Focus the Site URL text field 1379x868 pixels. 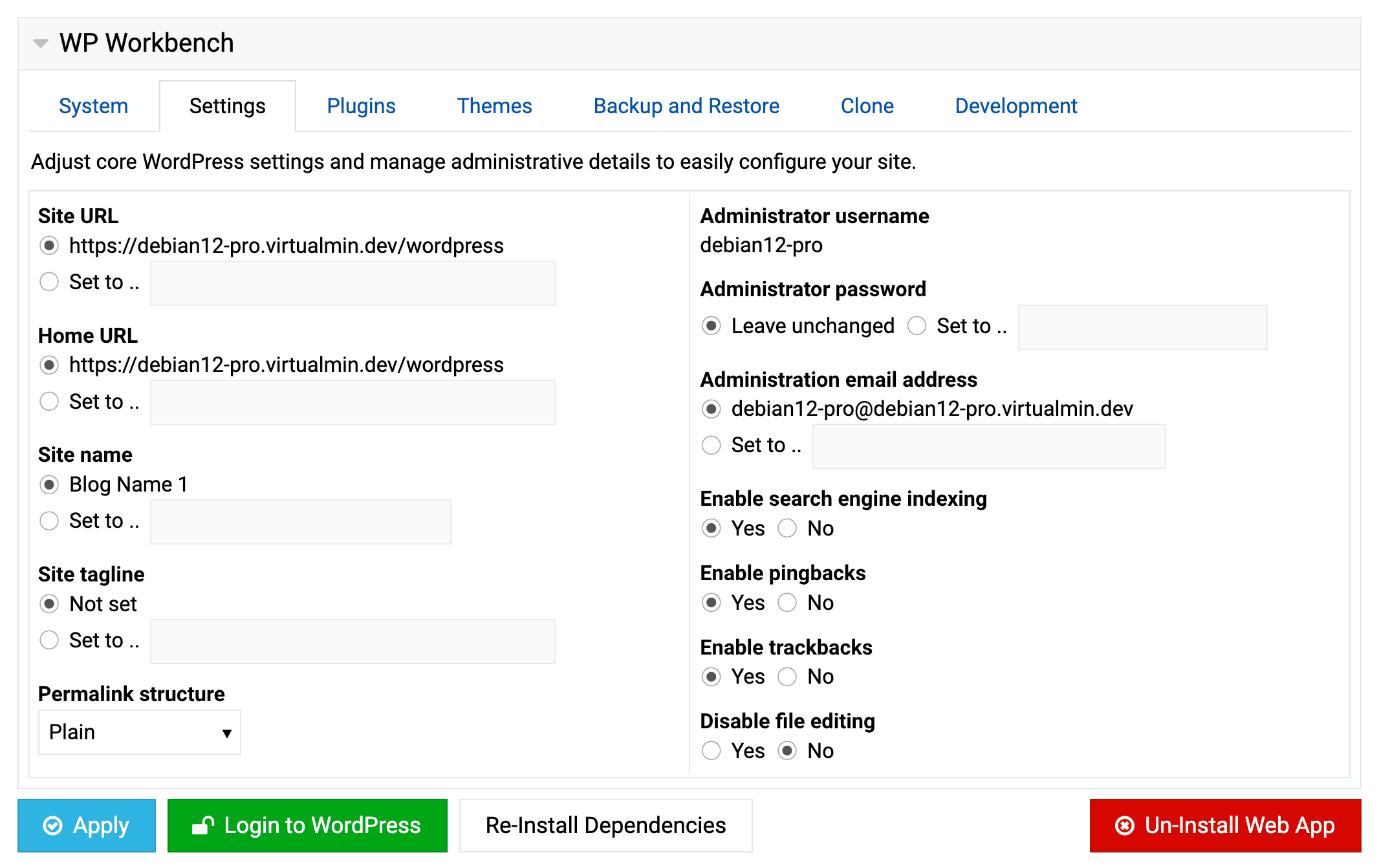click(353, 283)
